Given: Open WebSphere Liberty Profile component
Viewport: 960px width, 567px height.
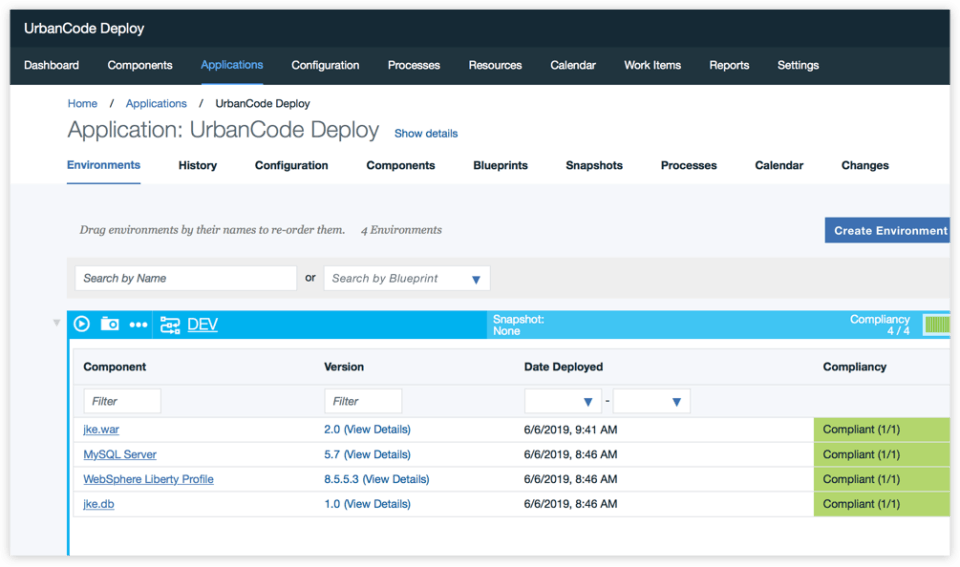Looking at the screenshot, I should (x=149, y=479).
